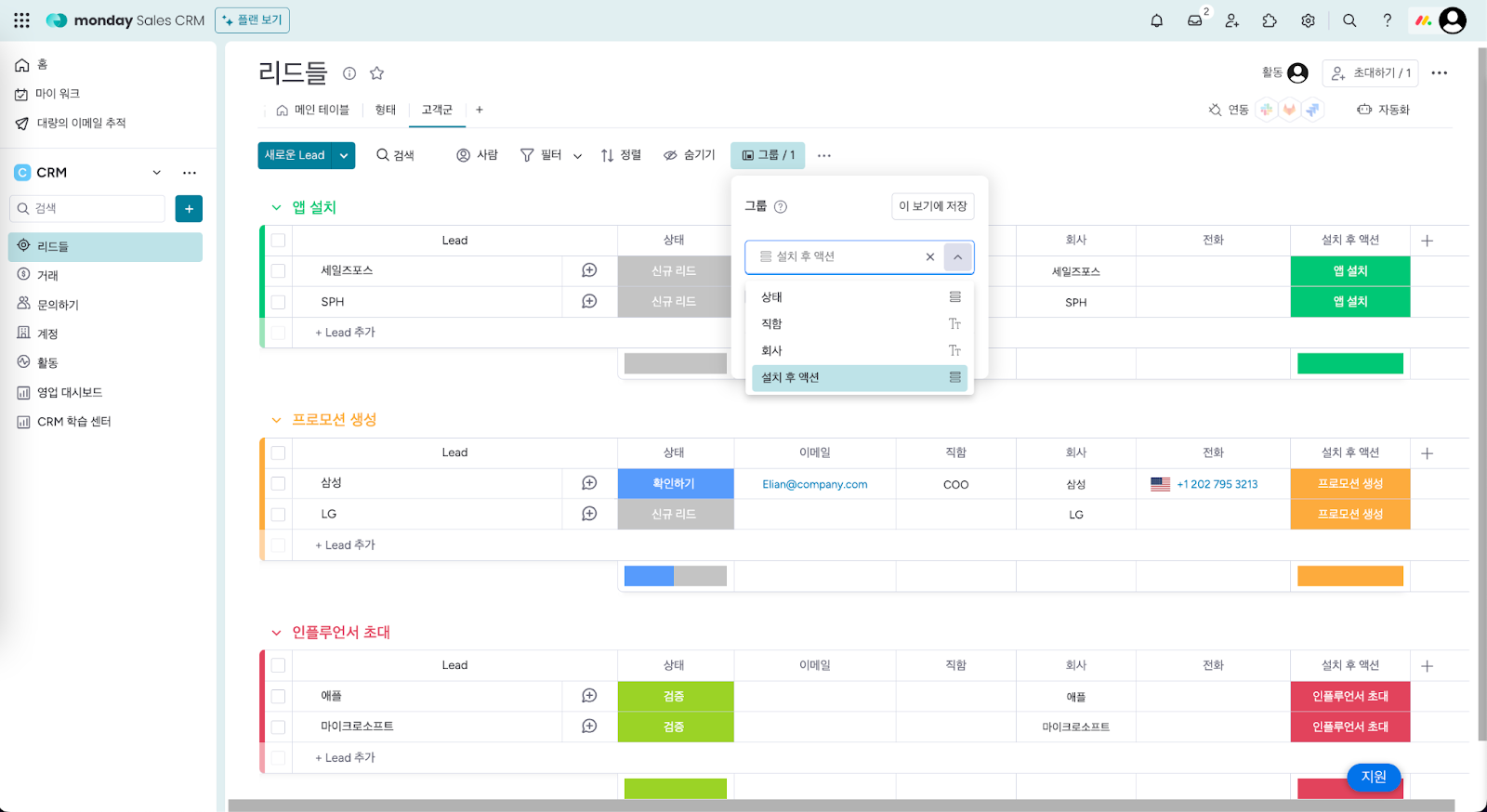Click the 이 보기에 저장 button
Viewport: 1487px width, 812px height.
click(932, 206)
